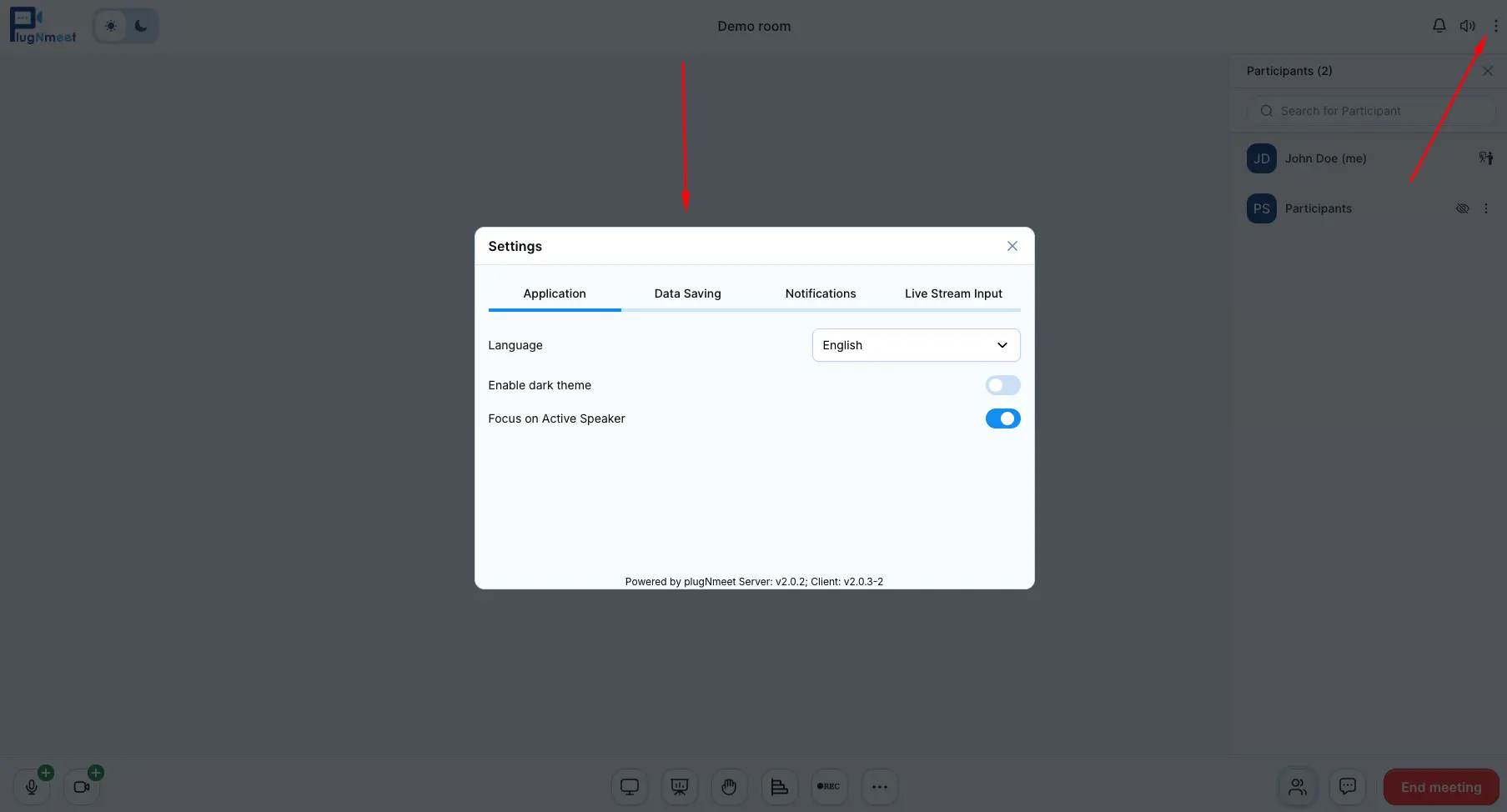Click the Search for Participant field

(x=1370, y=110)
